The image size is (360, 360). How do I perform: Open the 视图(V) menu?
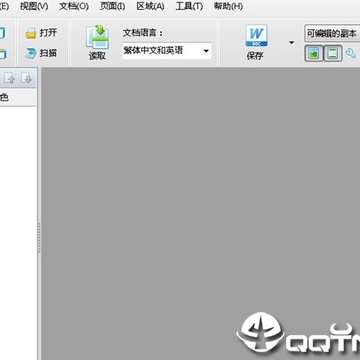[x=34, y=6]
